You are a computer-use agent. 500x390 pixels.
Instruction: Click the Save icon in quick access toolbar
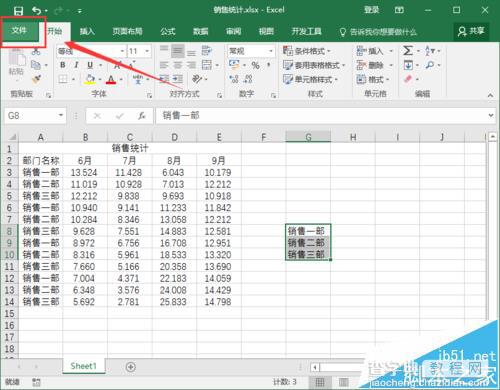(18, 11)
